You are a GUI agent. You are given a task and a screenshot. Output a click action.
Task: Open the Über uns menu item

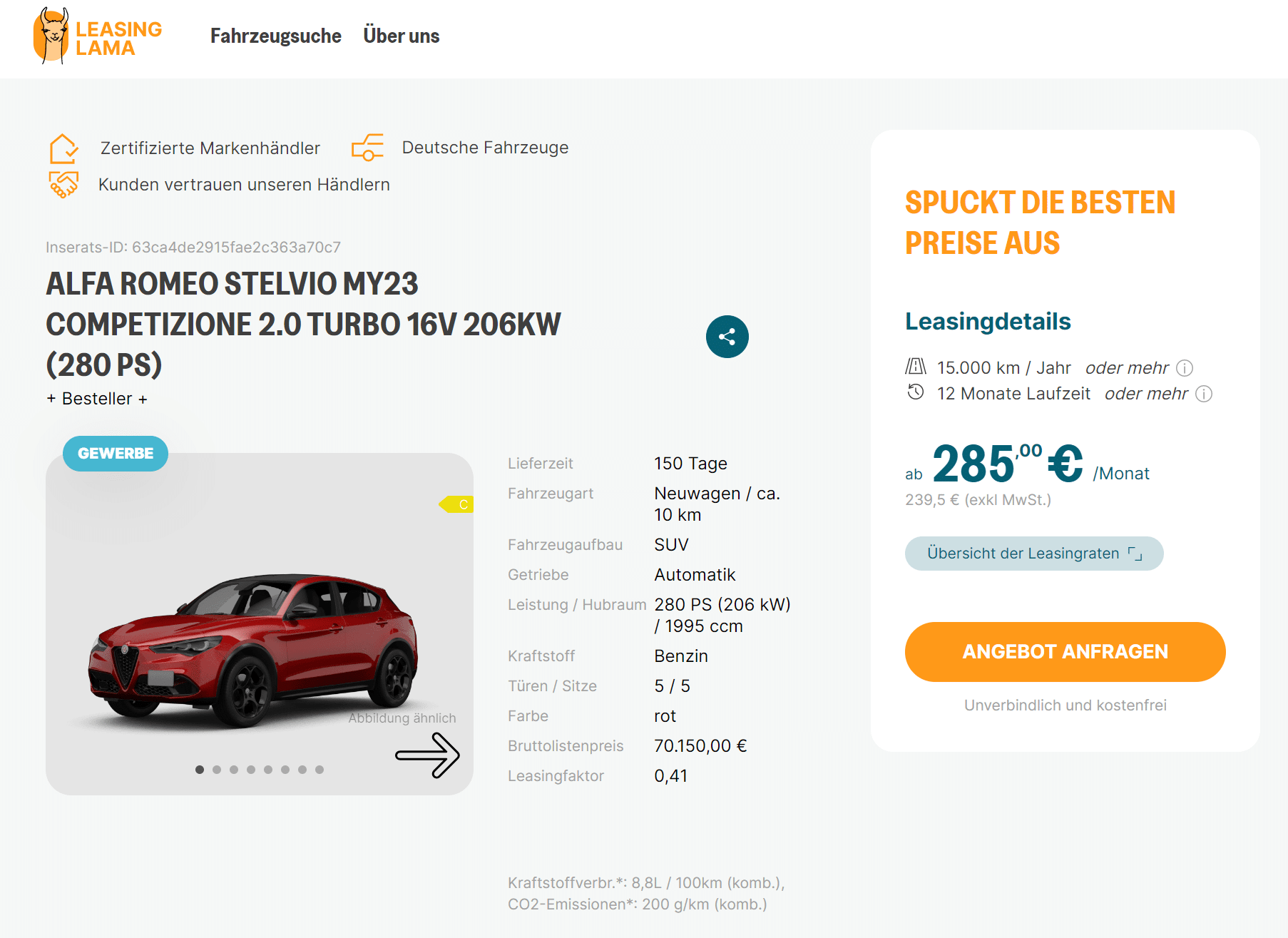401,36
